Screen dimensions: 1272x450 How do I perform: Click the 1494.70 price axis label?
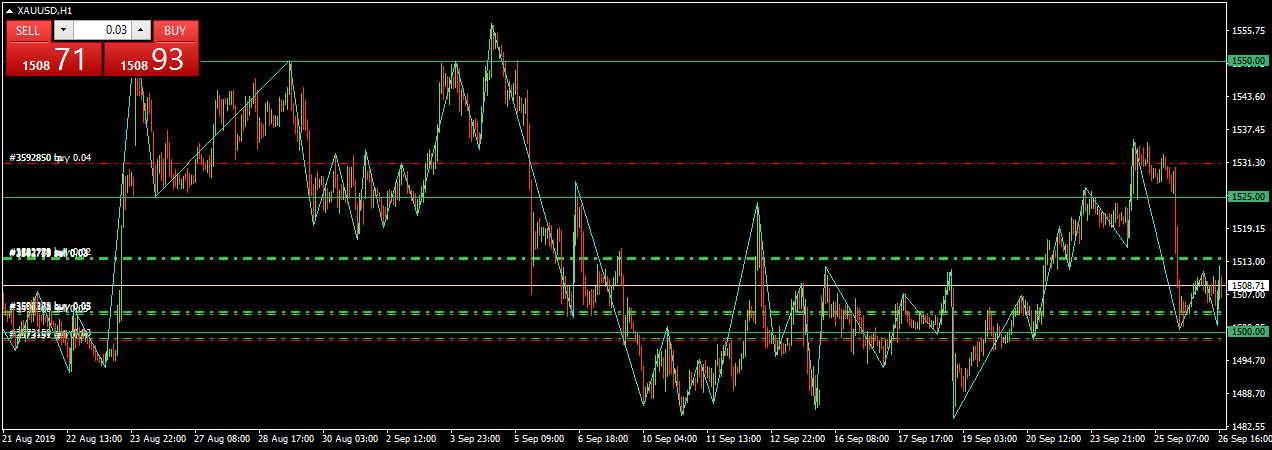click(x=1249, y=359)
